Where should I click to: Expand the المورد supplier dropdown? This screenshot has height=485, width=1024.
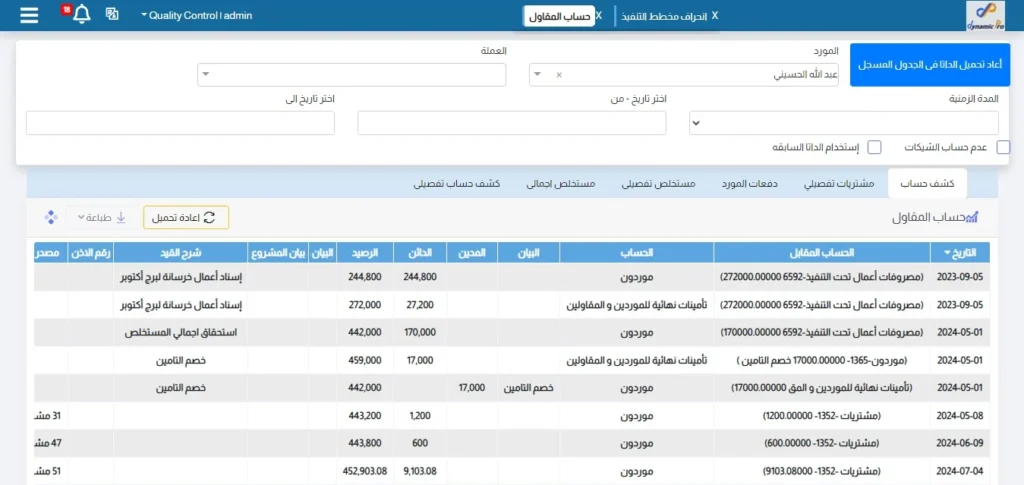(x=537, y=75)
